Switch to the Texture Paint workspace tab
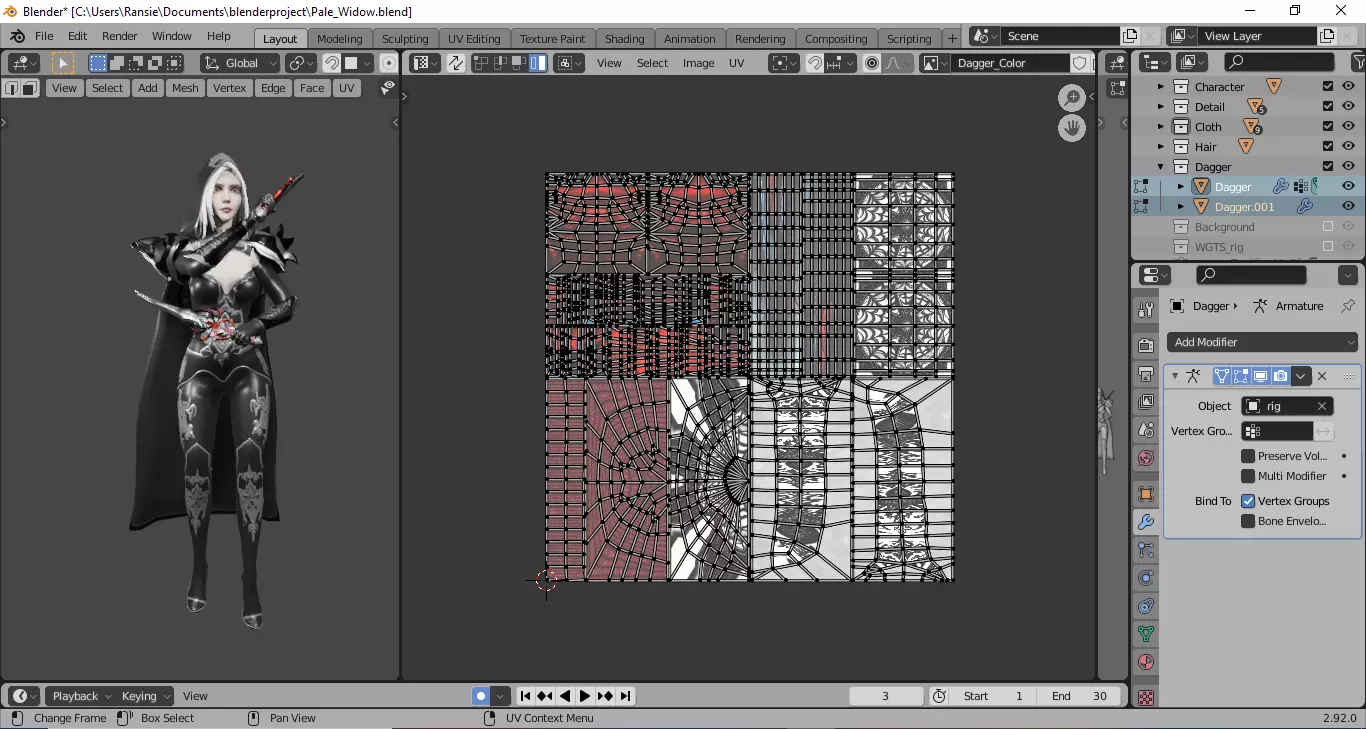The image size is (1366, 729). click(x=552, y=39)
